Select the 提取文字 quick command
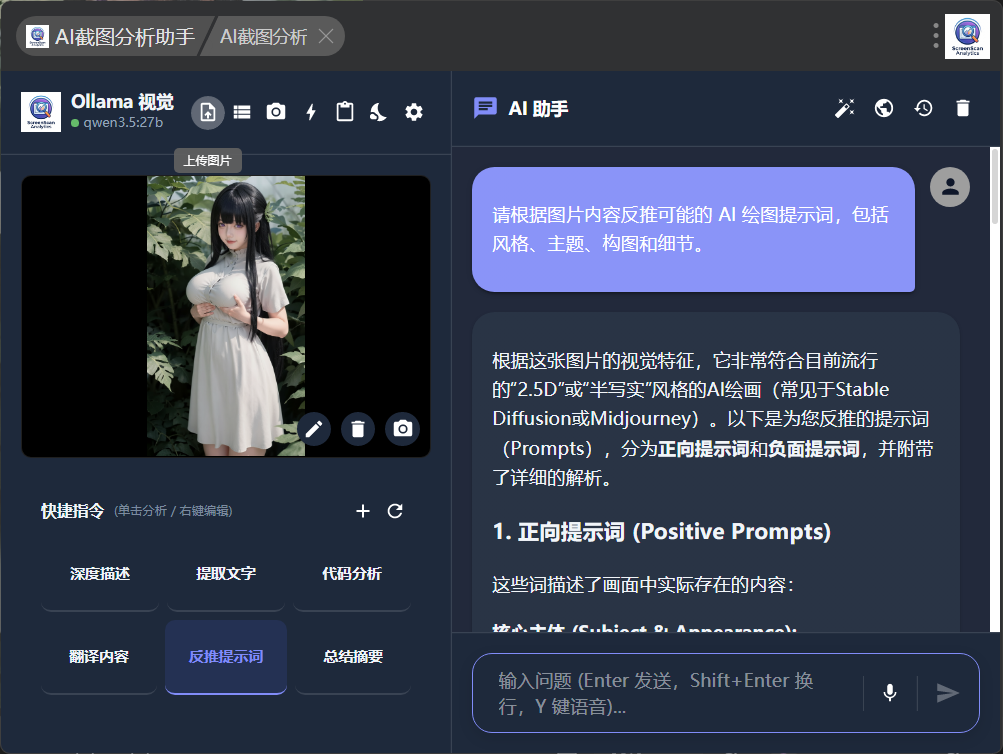The width and height of the screenshot is (1003, 754). pyautogui.click(x=226, y=574)
